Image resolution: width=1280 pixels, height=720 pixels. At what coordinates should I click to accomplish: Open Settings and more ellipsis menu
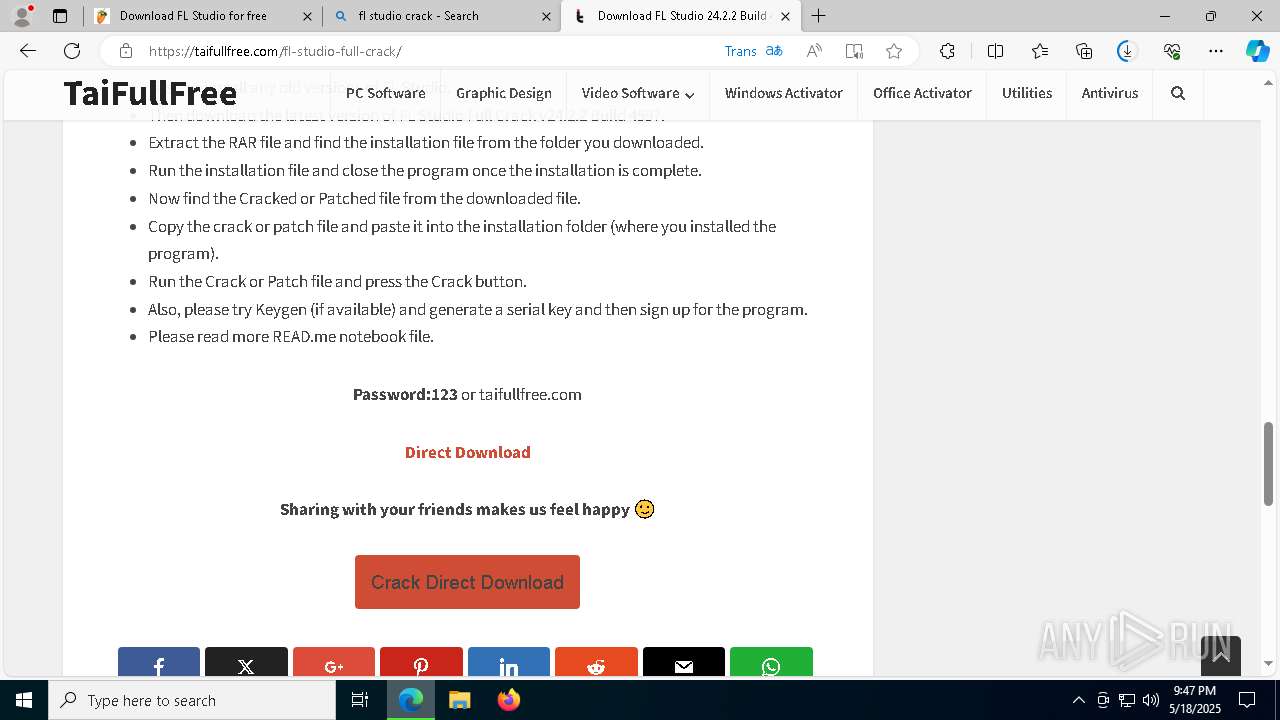coord(1216,51)
